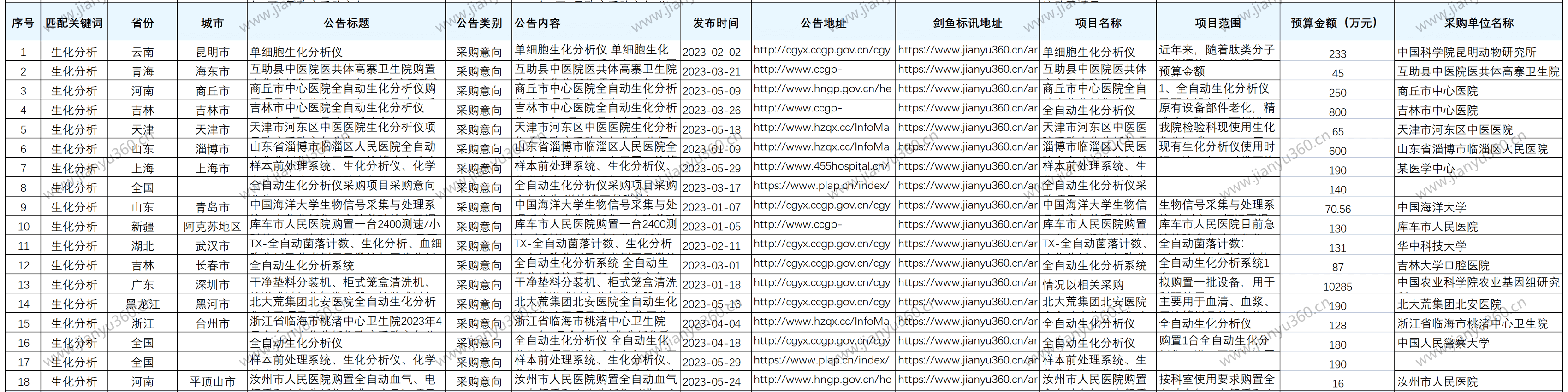Image resolution: width=1568 pixels, height=392 pixels.
Task: Click purchaser 中国海洋大学
Action: 1432,207
